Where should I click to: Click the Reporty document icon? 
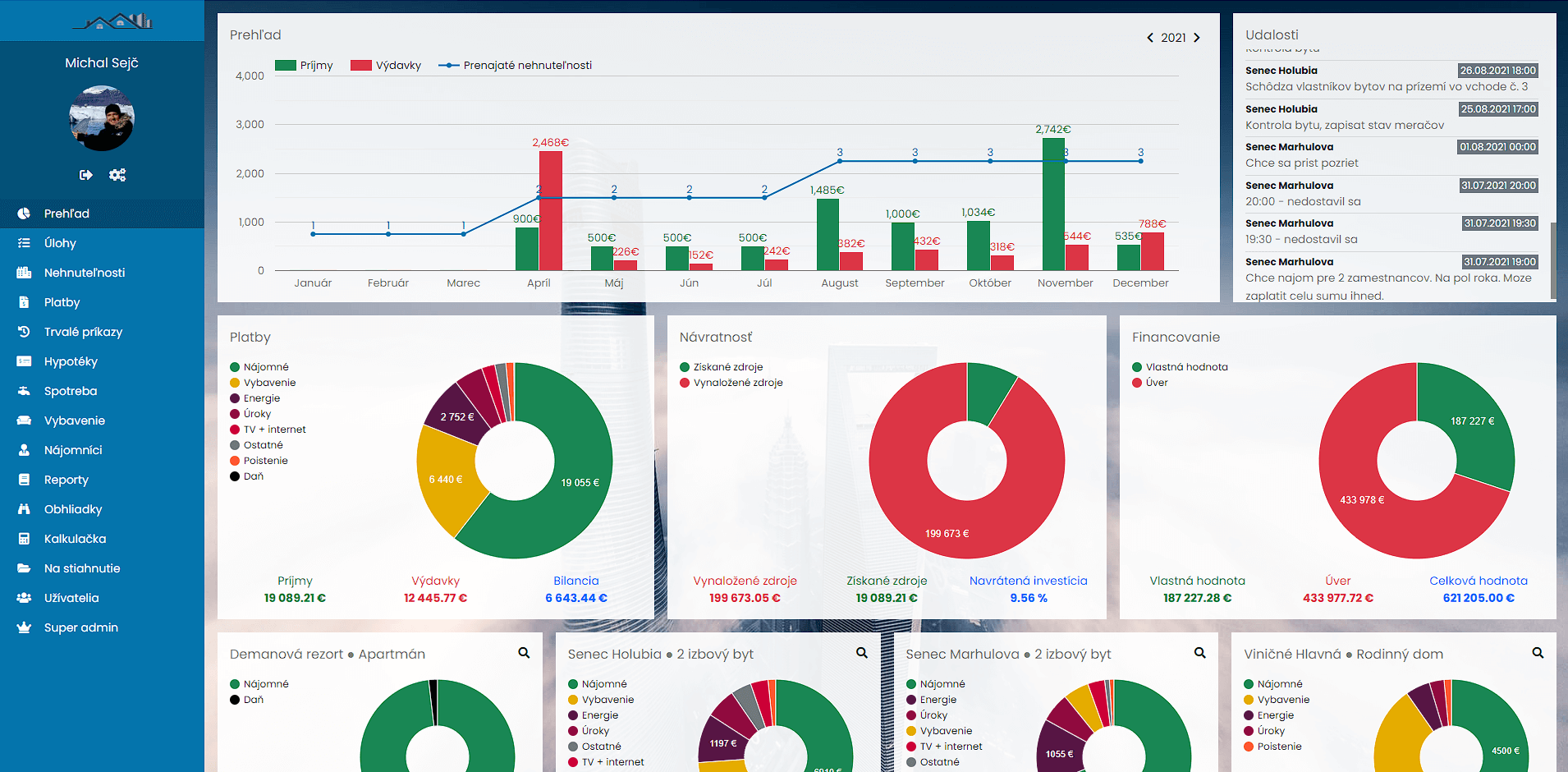click(24, 480)
